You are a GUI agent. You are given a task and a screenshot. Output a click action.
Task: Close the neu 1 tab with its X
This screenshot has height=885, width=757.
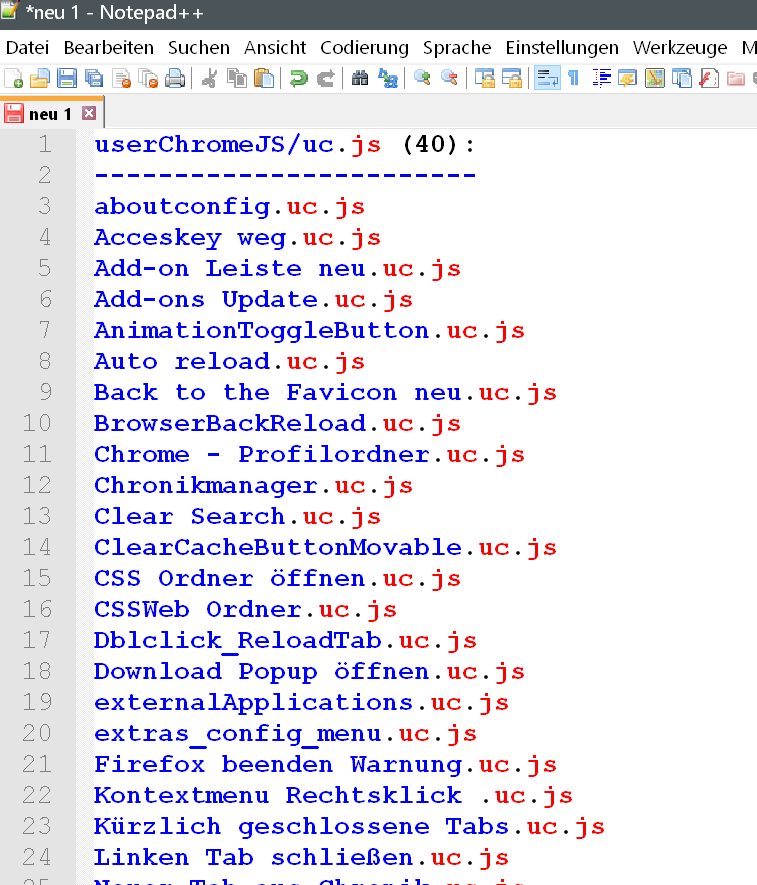click(89, 113)
